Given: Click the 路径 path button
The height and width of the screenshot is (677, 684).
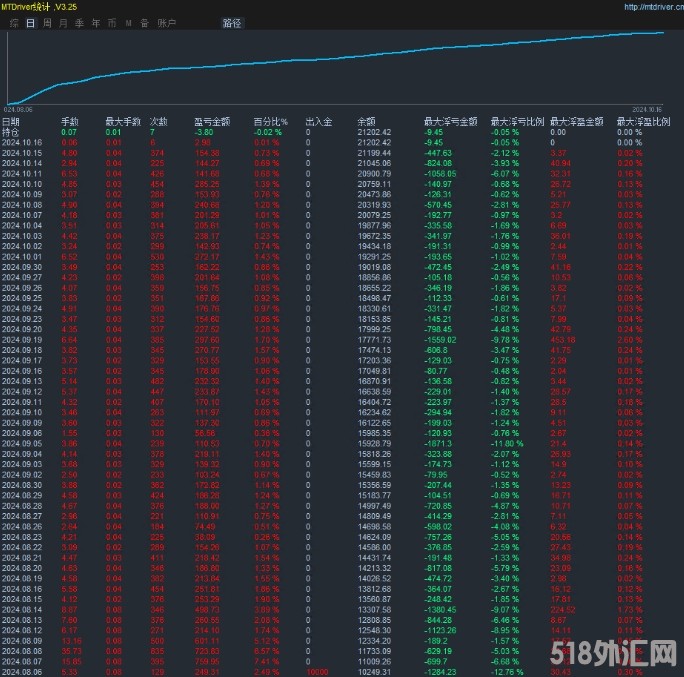Looking at the screenshot, I should [231, 22].
